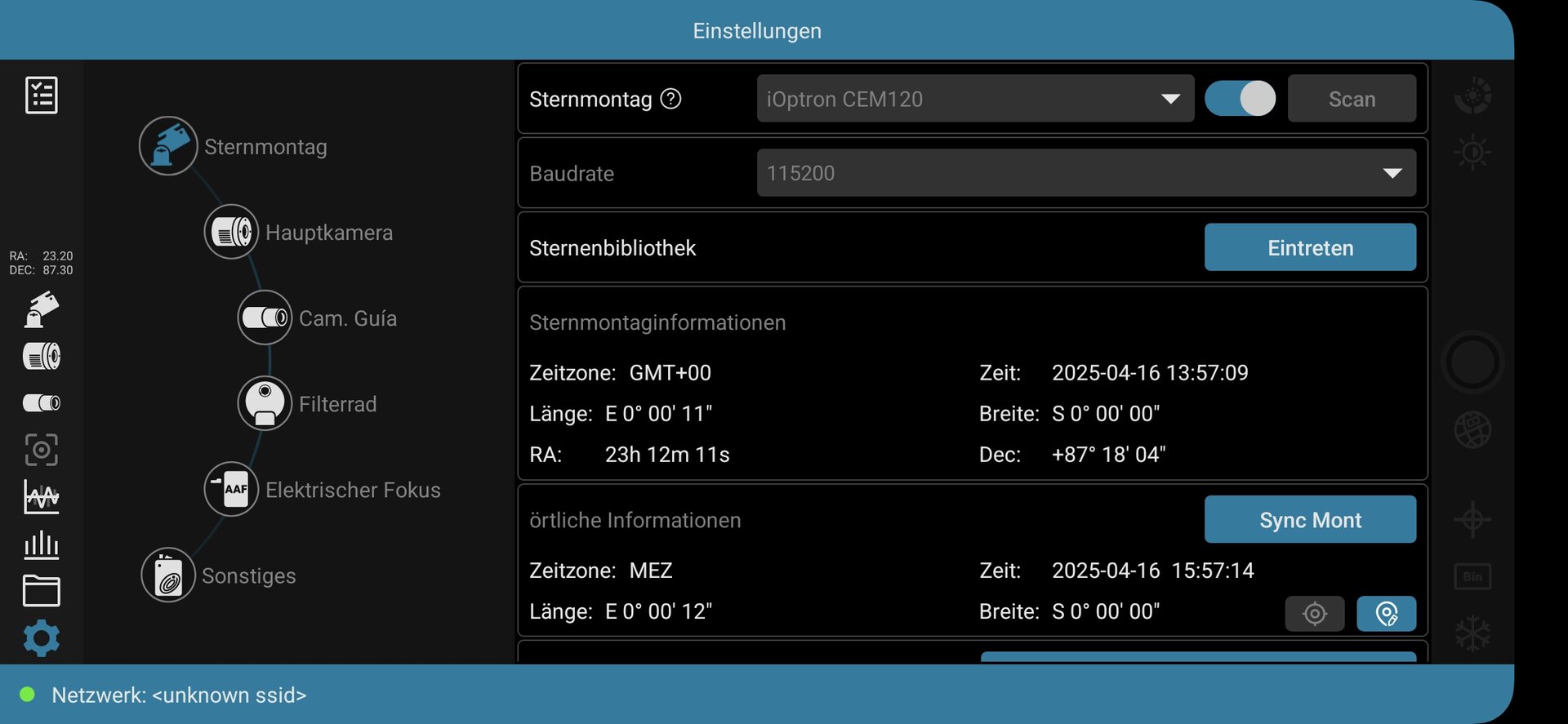Select the Elektrischer Fokus AAF icon
This screenshot has height=724, width=1568.
[232, 489]
